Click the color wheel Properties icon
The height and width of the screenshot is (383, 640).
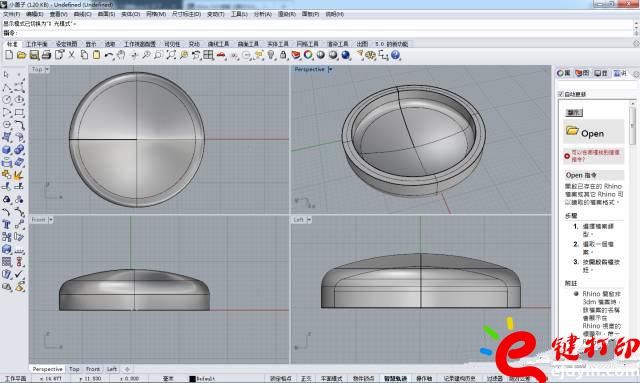(308, 55)
